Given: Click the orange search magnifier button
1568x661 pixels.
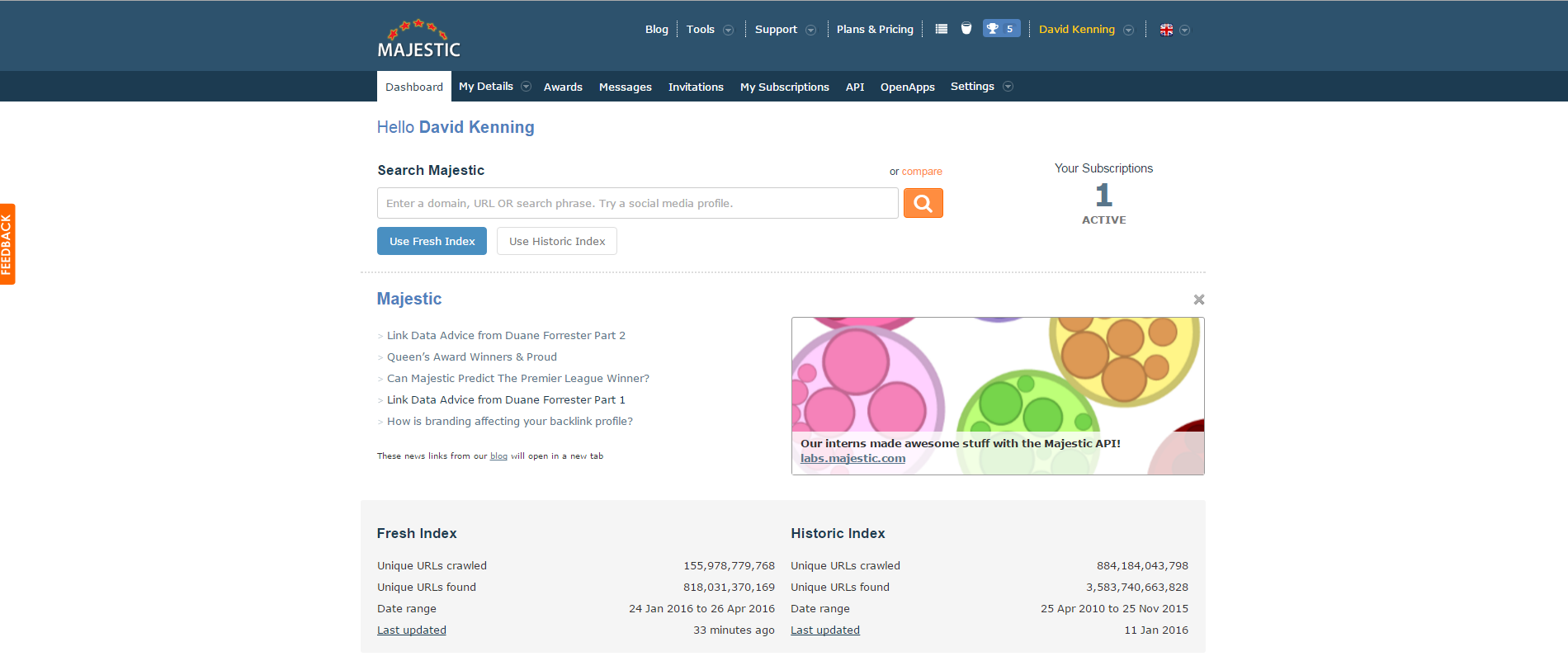Looking at the screenshot, I should click(x=923, y=203).
